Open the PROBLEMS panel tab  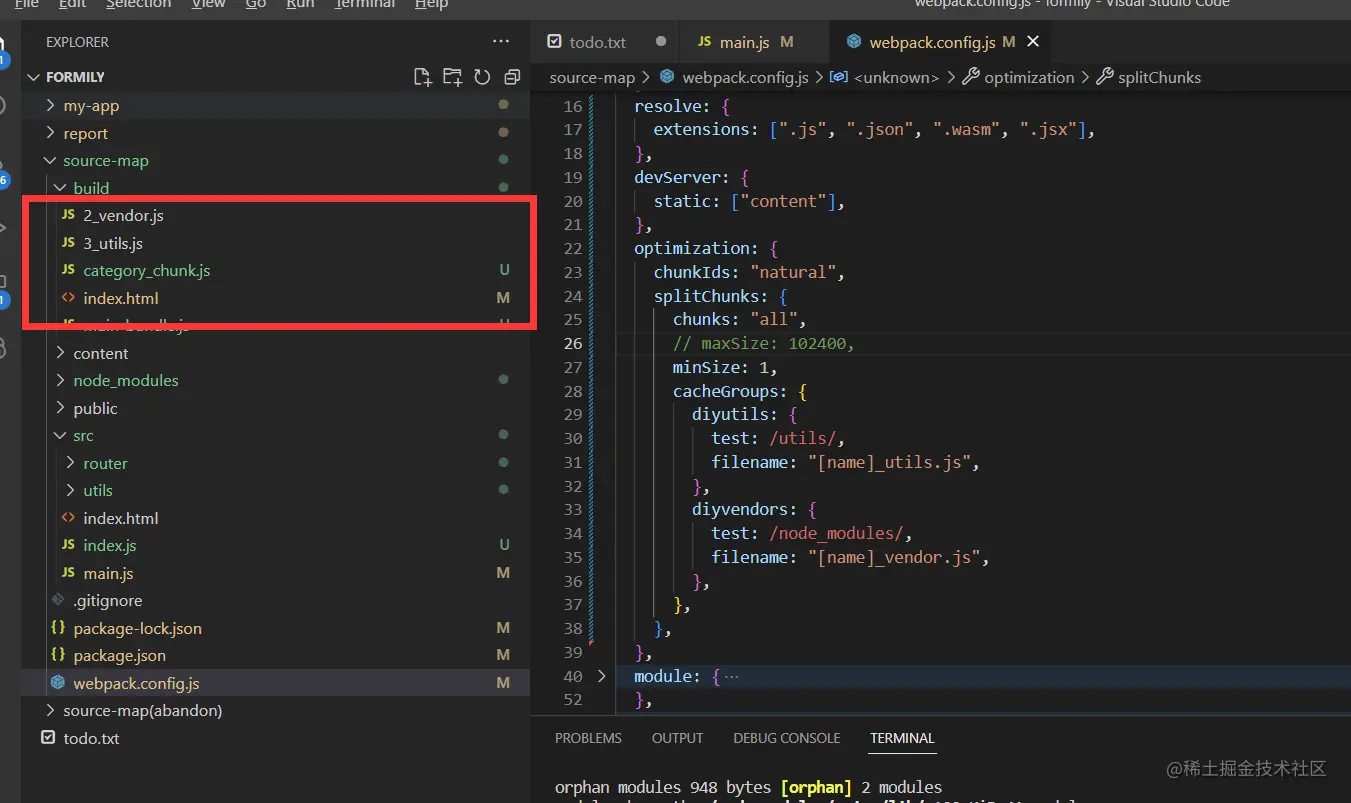(588, 738)
